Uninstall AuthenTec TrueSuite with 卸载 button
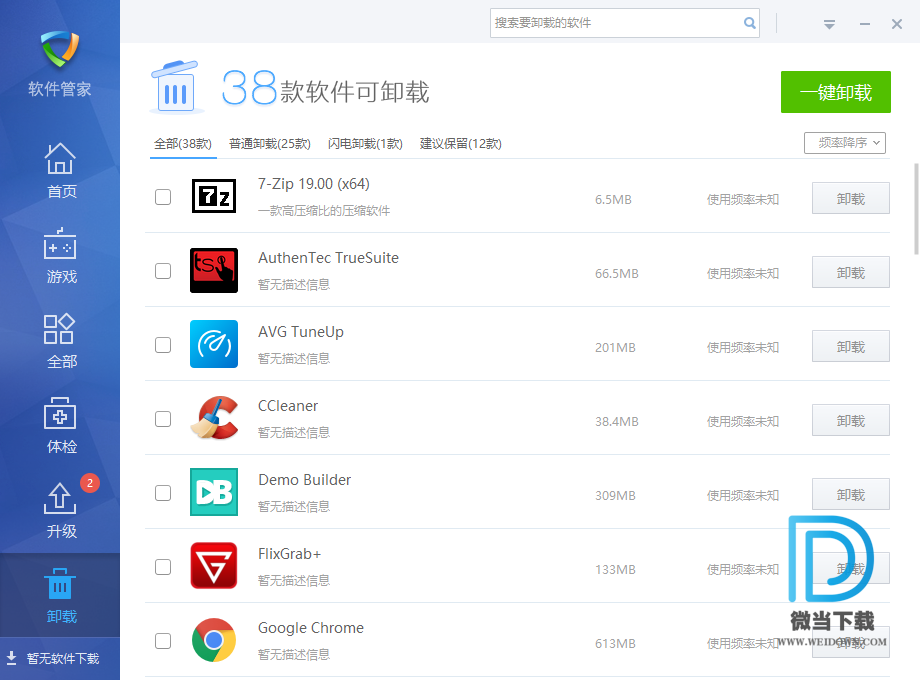This screenshot has width=920, height=680. (851, 272)
